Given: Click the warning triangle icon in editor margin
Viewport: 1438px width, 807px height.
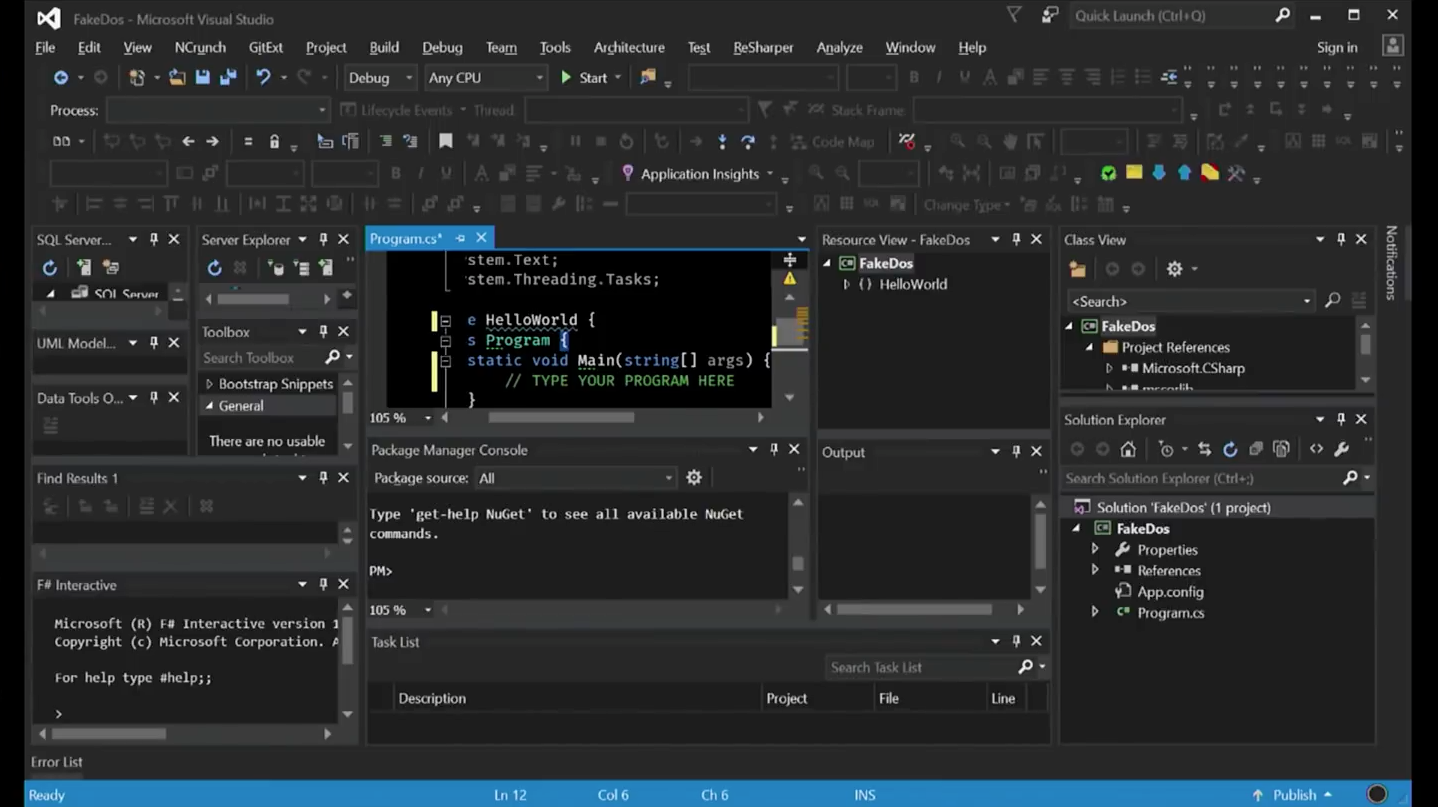Looking at the screenshot, I should click(x=789, y=278).
